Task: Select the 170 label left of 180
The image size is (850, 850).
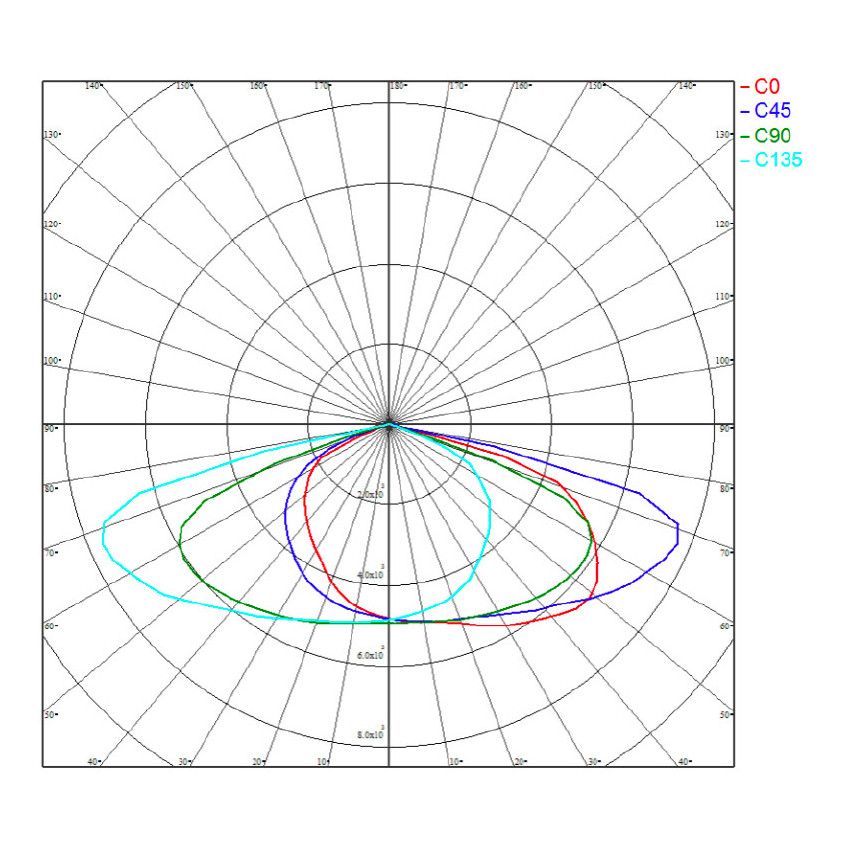Action: point(322,86)
